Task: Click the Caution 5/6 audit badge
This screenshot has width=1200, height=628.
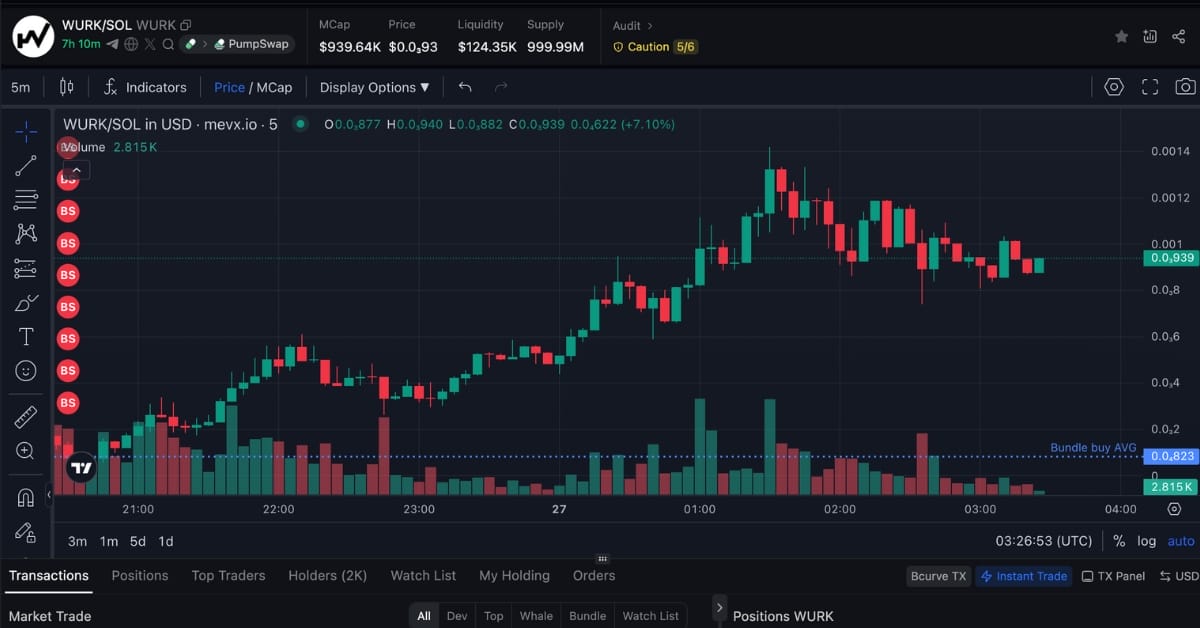Action: coord(655,47)
